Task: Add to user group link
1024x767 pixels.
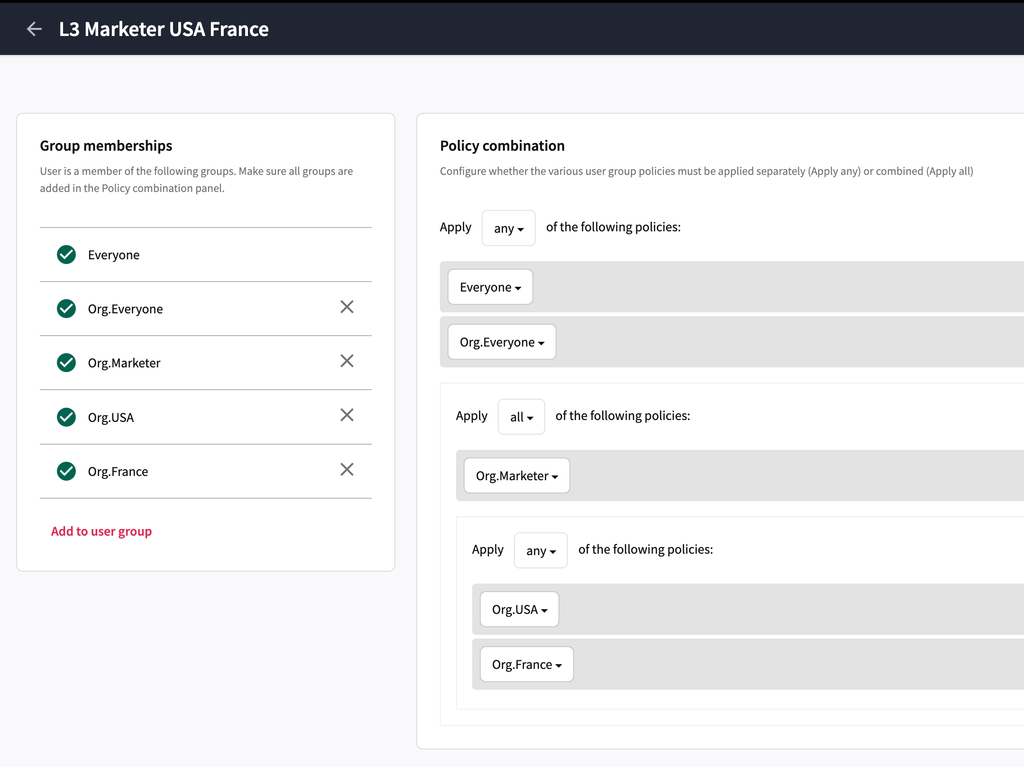Action: pos(101,531)
